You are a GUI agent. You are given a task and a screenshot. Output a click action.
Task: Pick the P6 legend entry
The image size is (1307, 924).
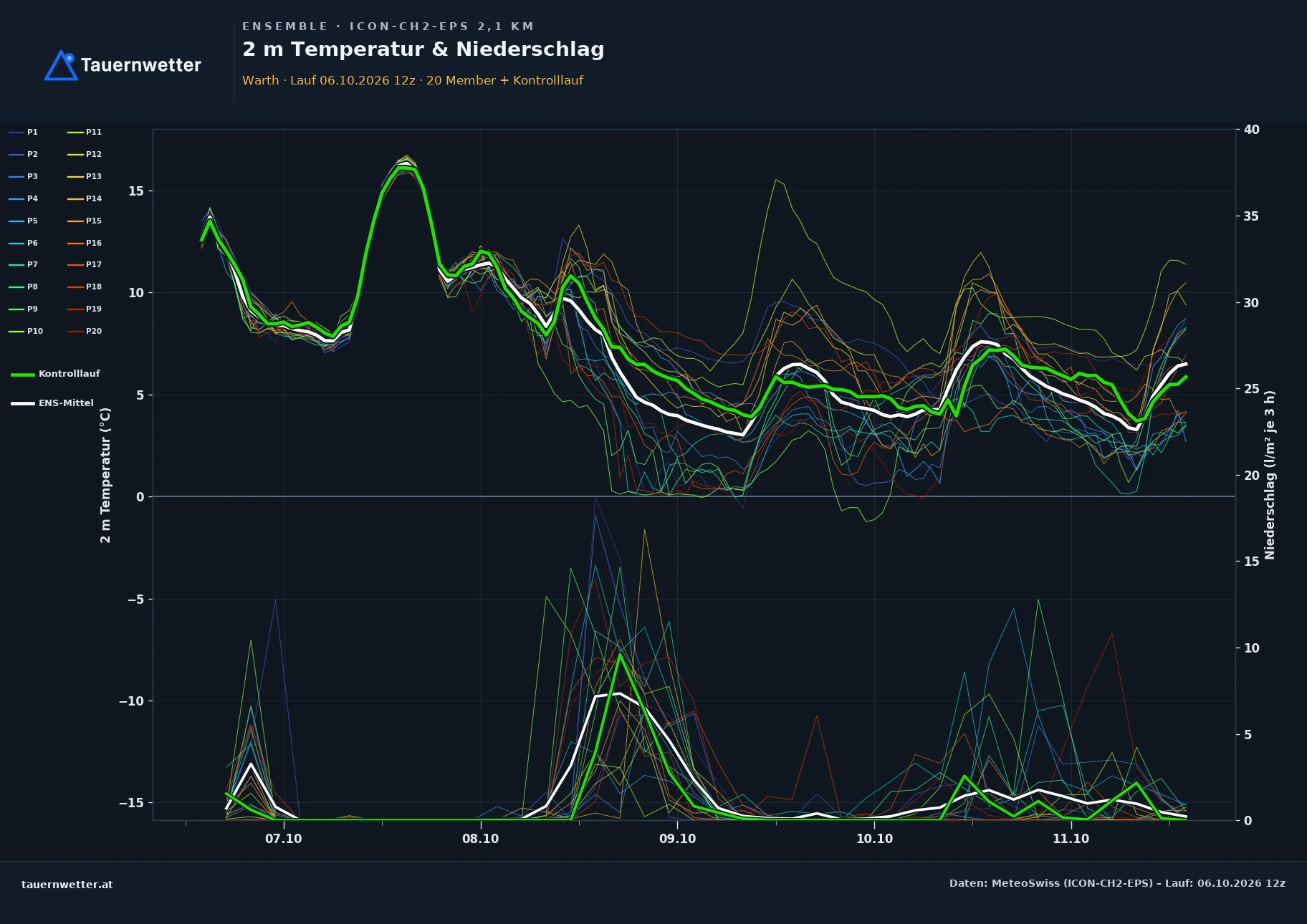(x=24, y=243)
